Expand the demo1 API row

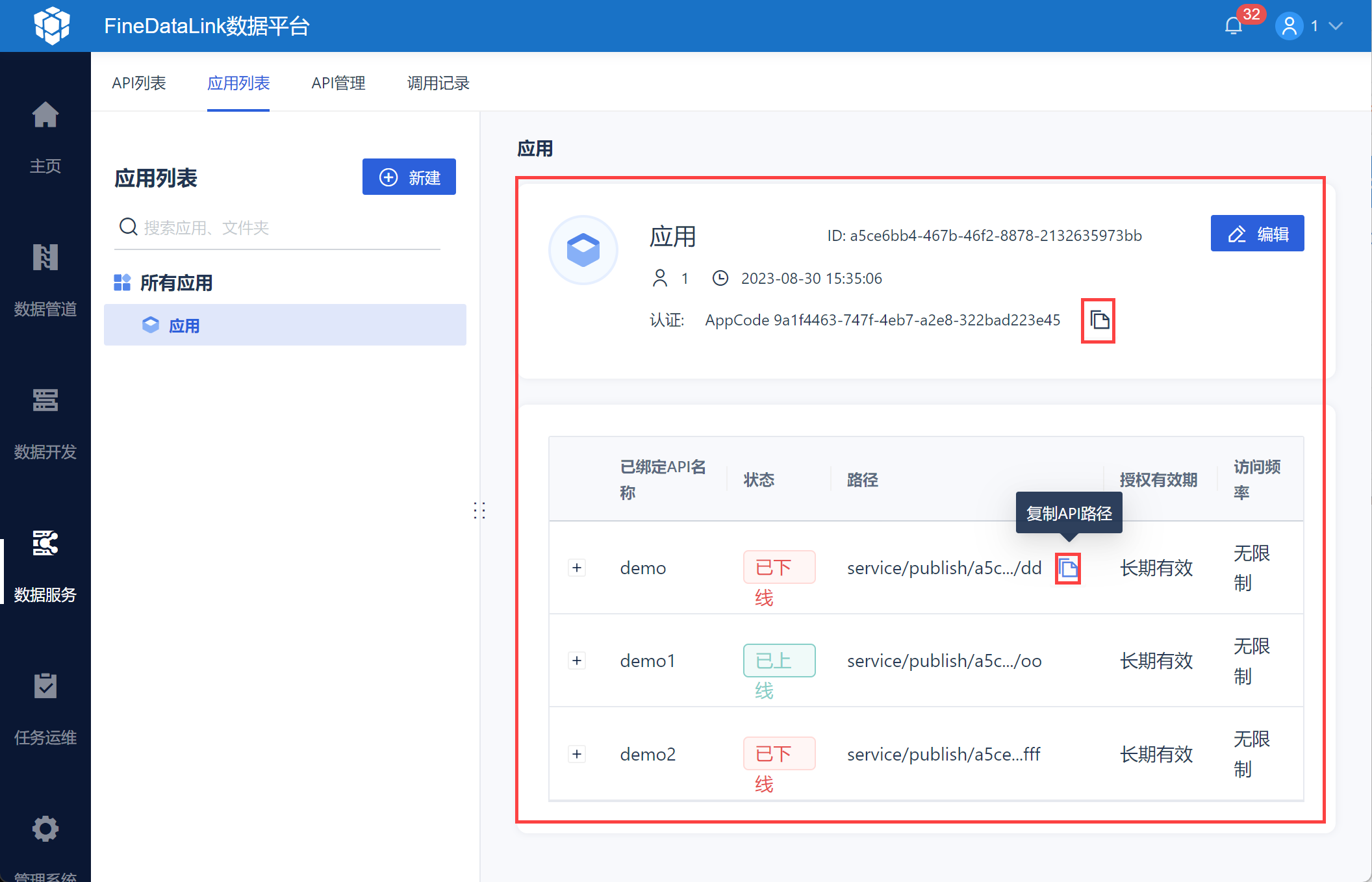(577, 661)
